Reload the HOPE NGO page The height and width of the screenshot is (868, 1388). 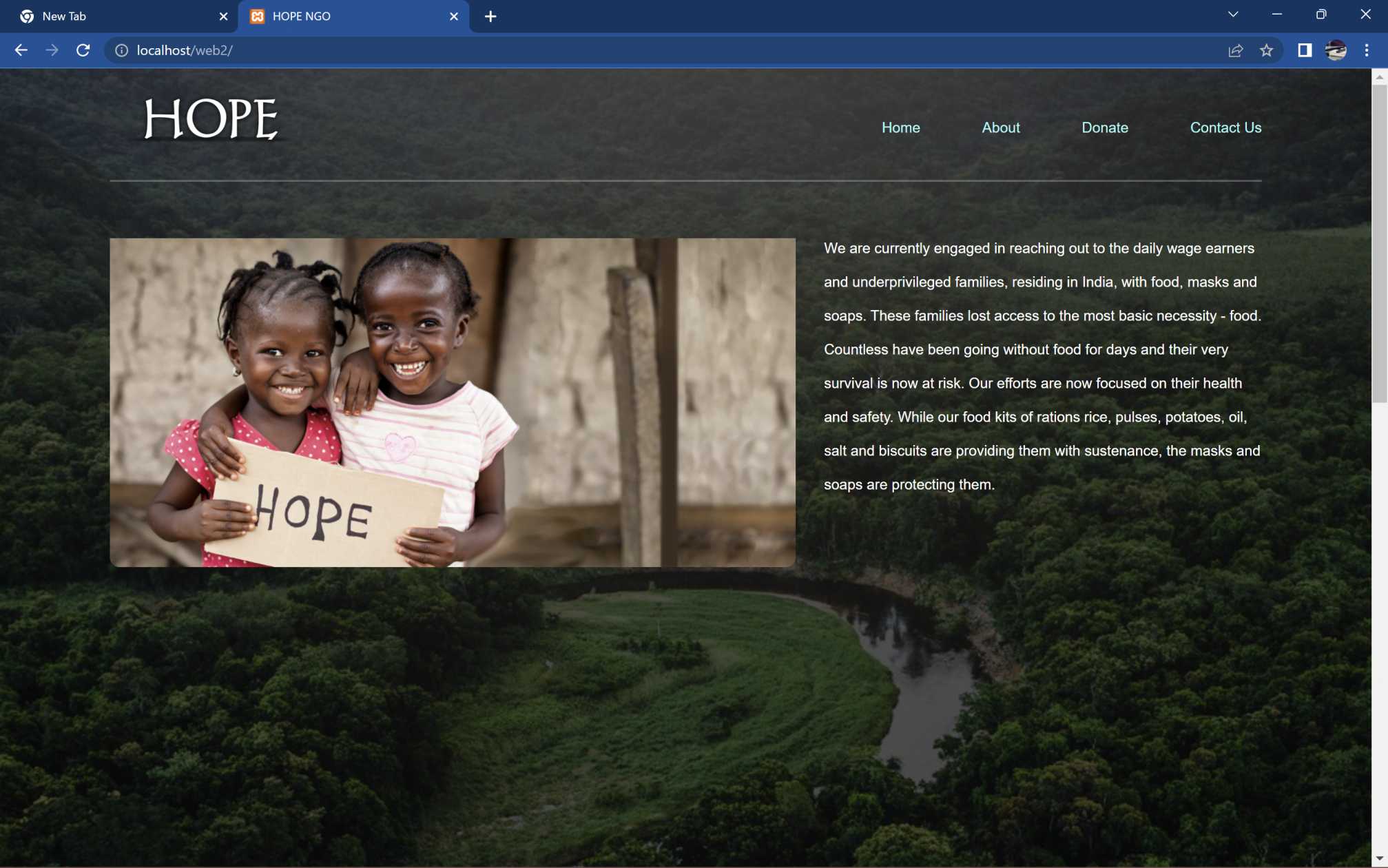tap(84, 50)
